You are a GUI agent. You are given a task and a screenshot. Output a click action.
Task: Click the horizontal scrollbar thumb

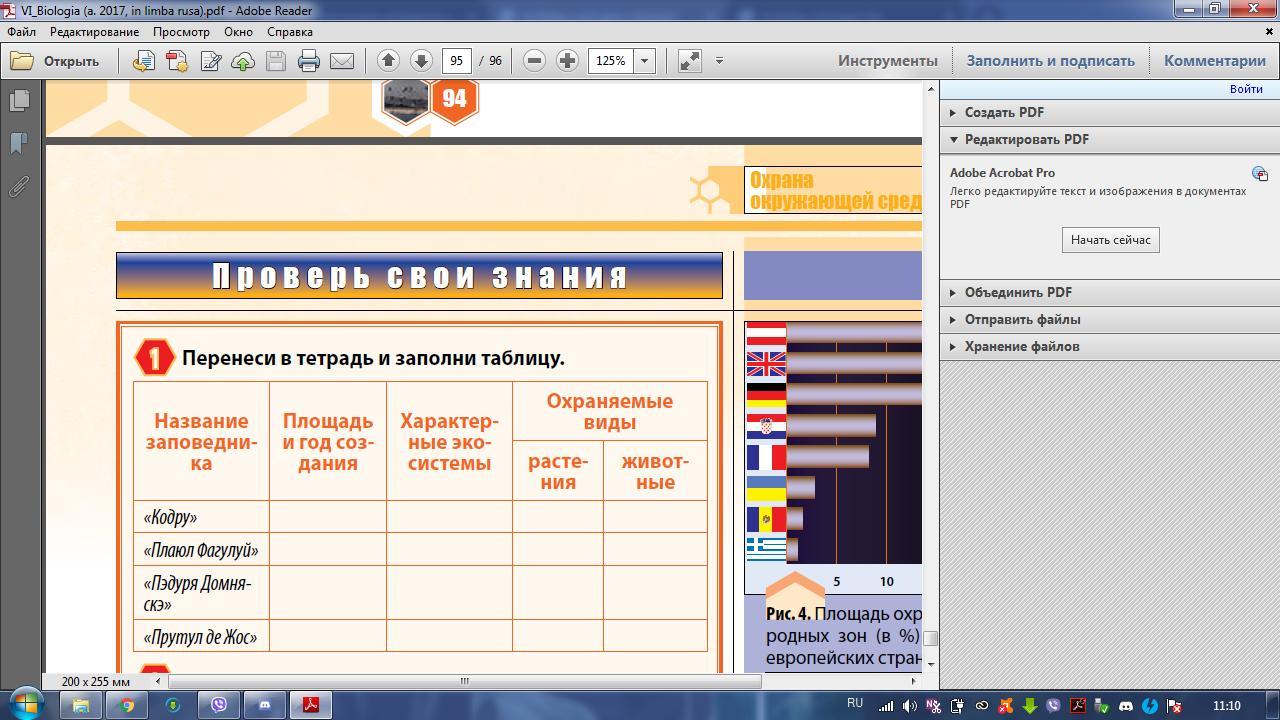(464, 681)
